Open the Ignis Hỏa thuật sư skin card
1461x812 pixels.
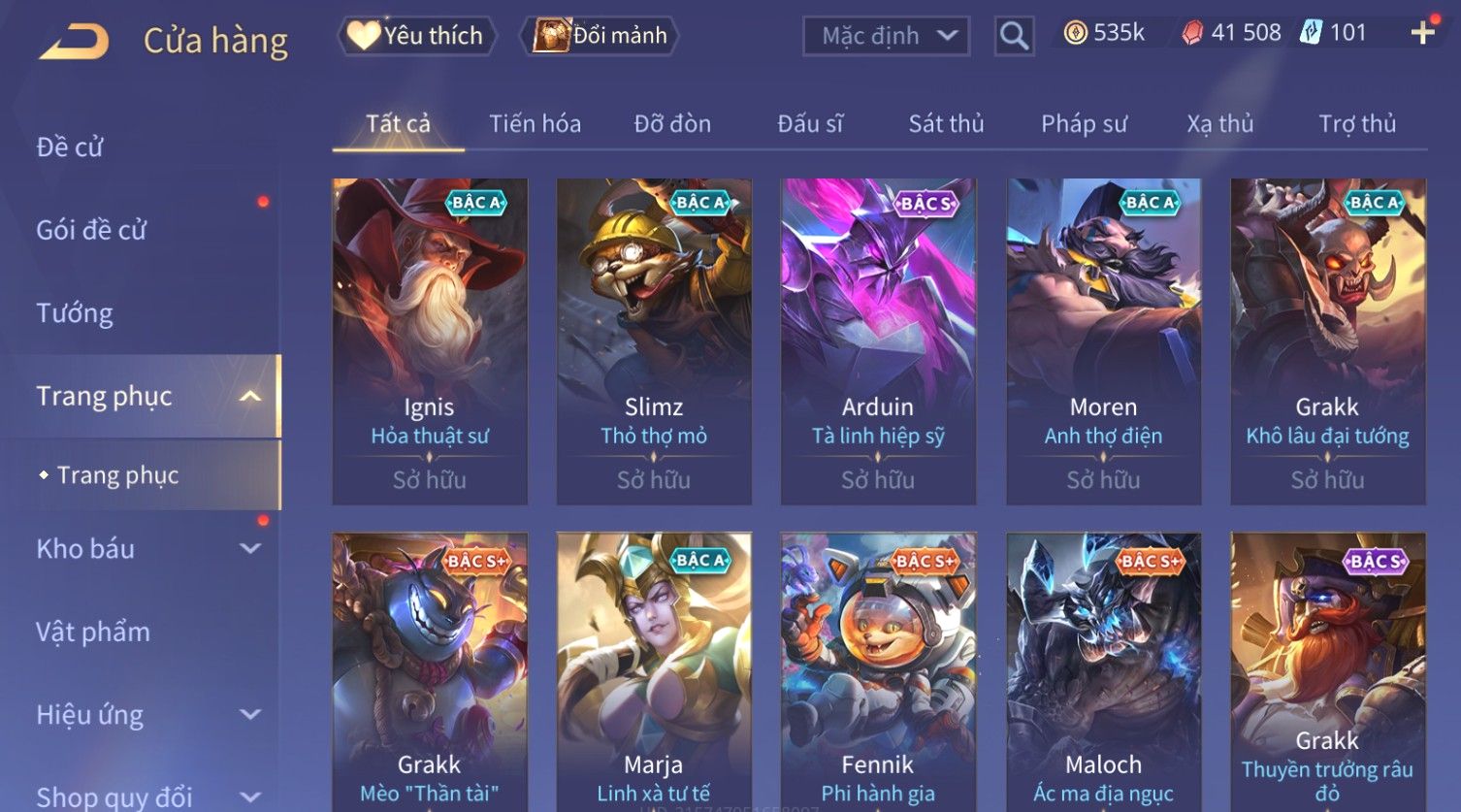[x=430, y=341]
